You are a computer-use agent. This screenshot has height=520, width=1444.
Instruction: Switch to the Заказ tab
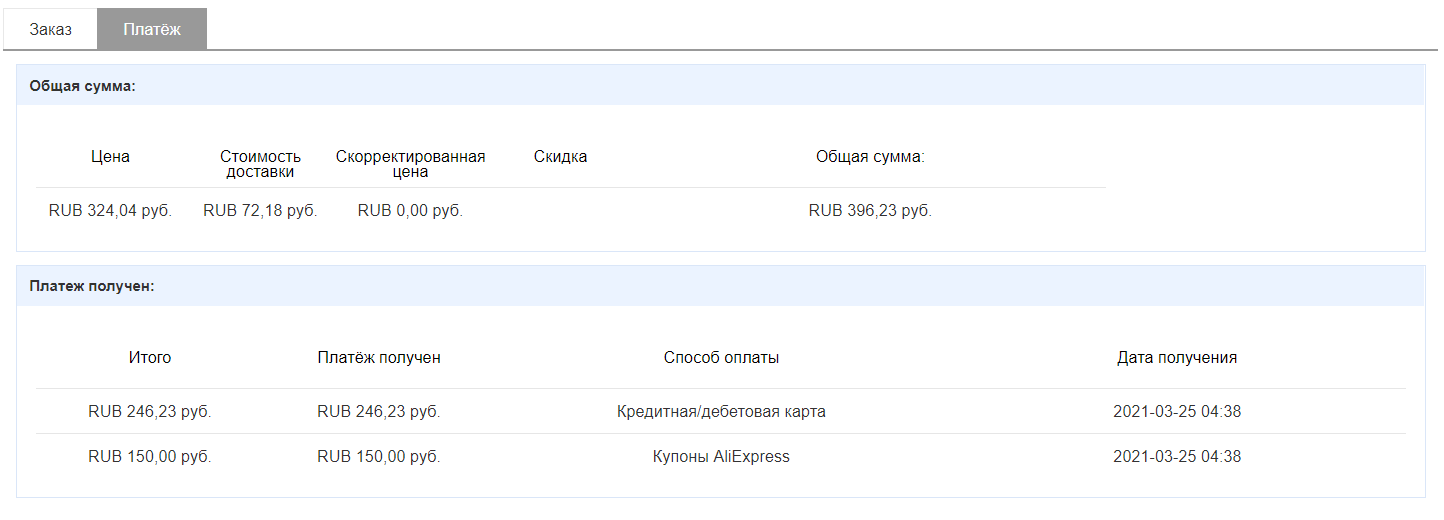[50, 29]
